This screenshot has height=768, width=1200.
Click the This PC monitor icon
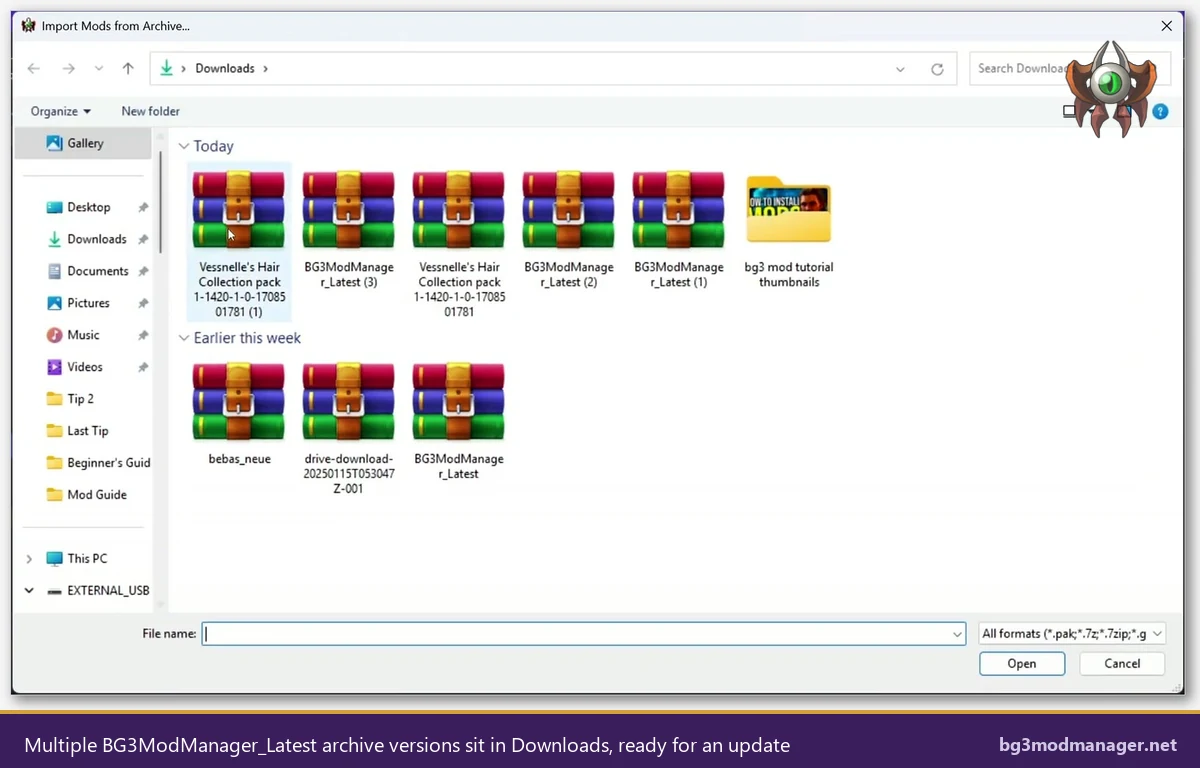click(55, 559)
